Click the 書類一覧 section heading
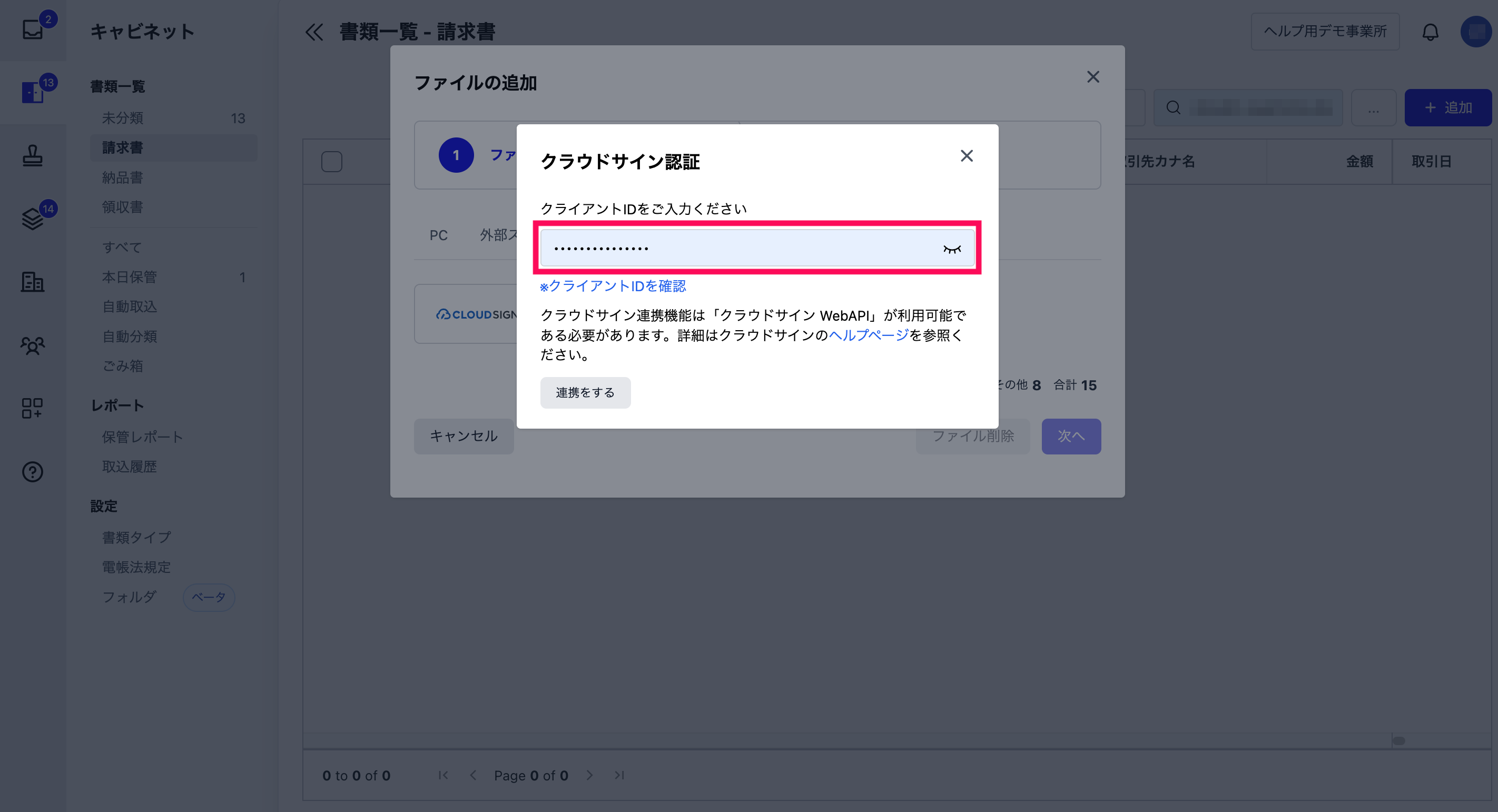This screenshot has width=1498, height=812. [x=117, y=86]
